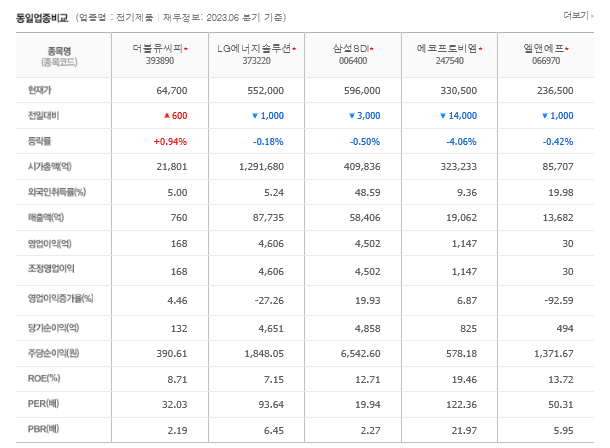Click PBR value 21.97

pos(464,431)
